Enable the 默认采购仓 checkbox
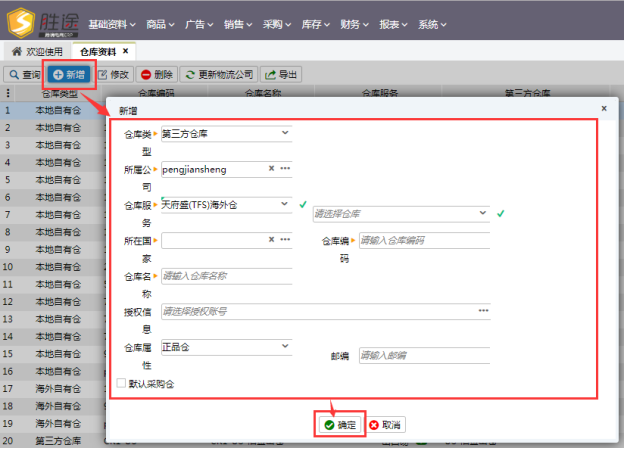Viewport: 624px width, 449px height. click(x=122, y=383)
